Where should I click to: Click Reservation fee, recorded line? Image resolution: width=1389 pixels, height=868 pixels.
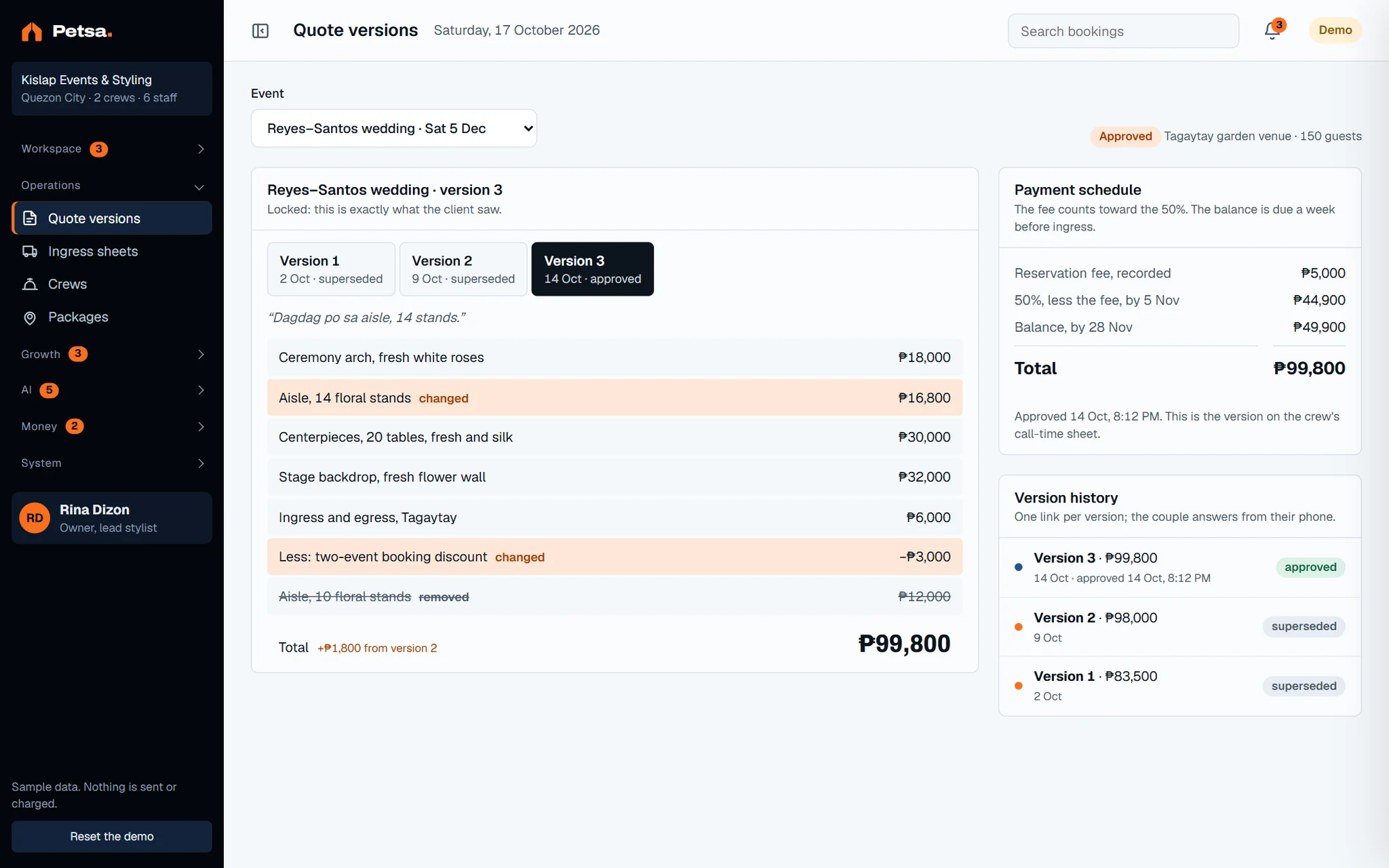coord(1180,273)
